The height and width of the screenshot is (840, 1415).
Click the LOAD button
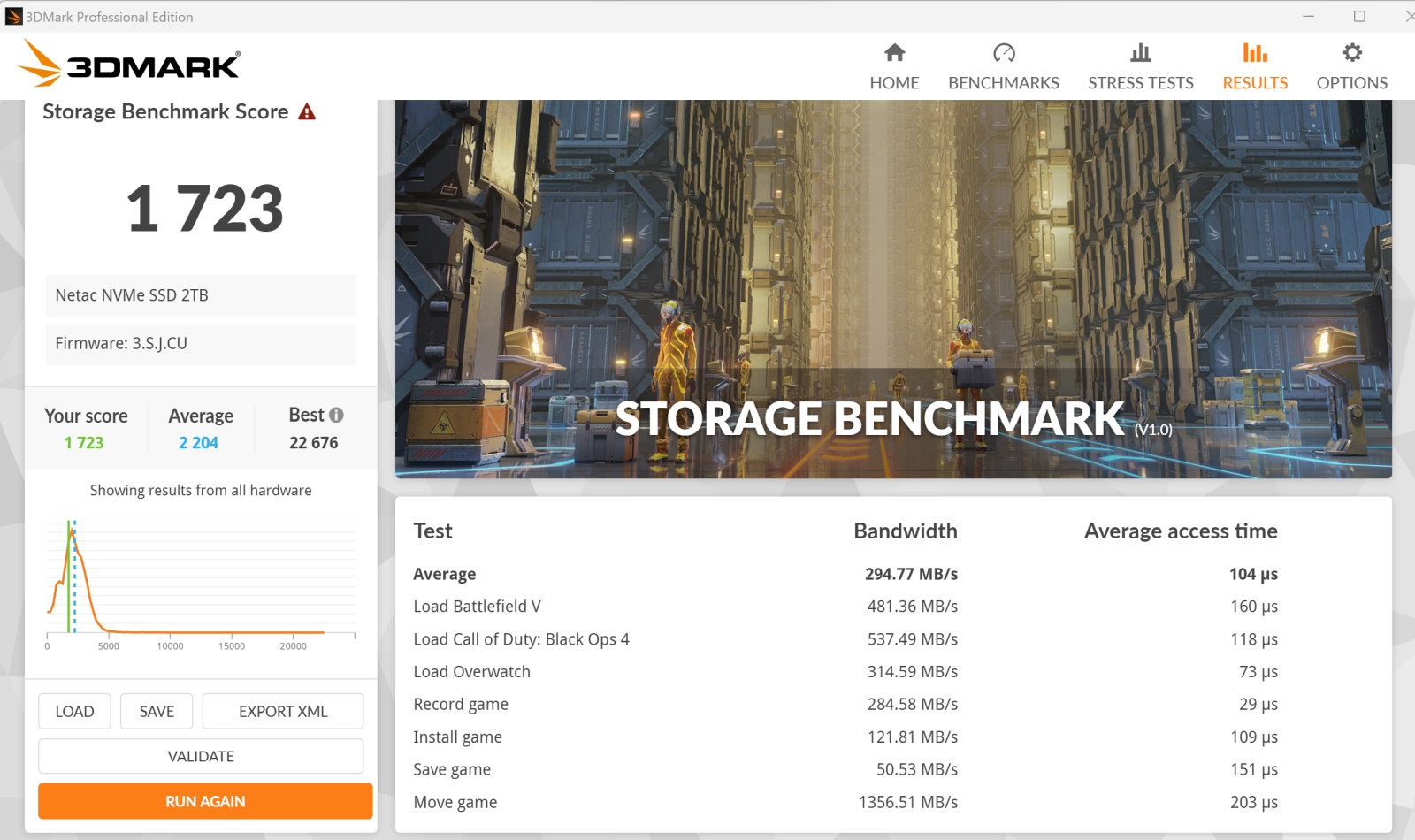[74, 712]
